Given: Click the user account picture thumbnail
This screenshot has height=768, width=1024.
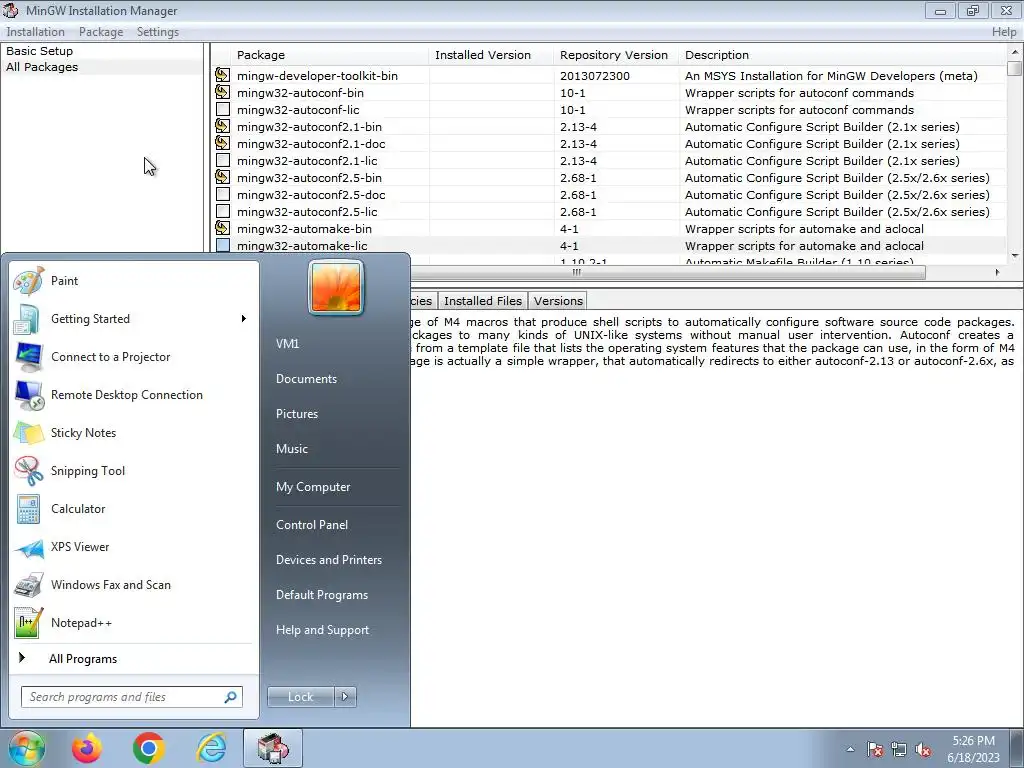Looking at the screenshot, I should (336, 287).
